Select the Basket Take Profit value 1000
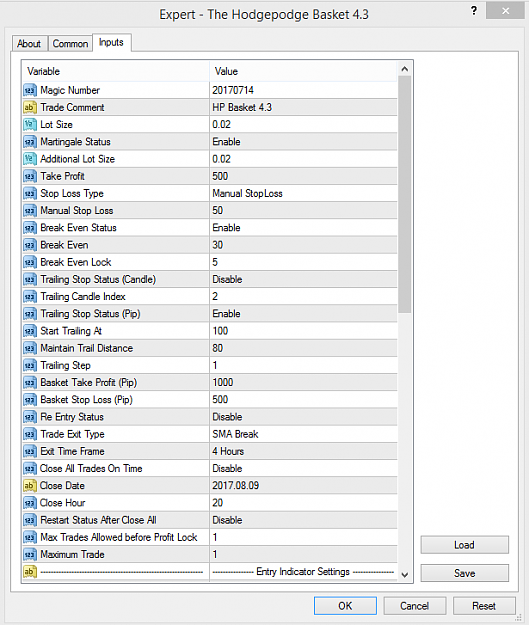 303,382
